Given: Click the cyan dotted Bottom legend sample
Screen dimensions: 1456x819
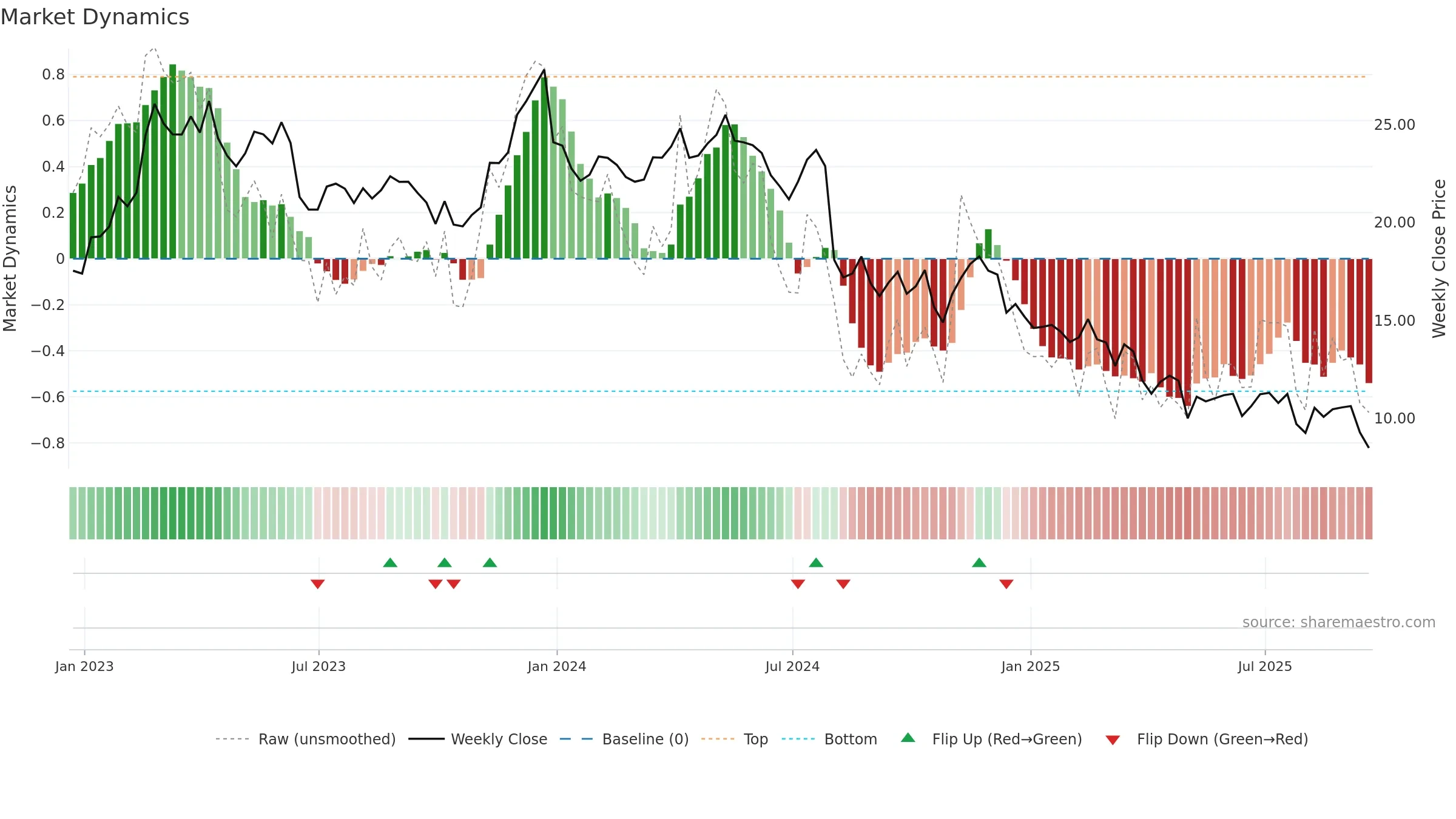Looking at the screenshot, I should tap(798, 739).
